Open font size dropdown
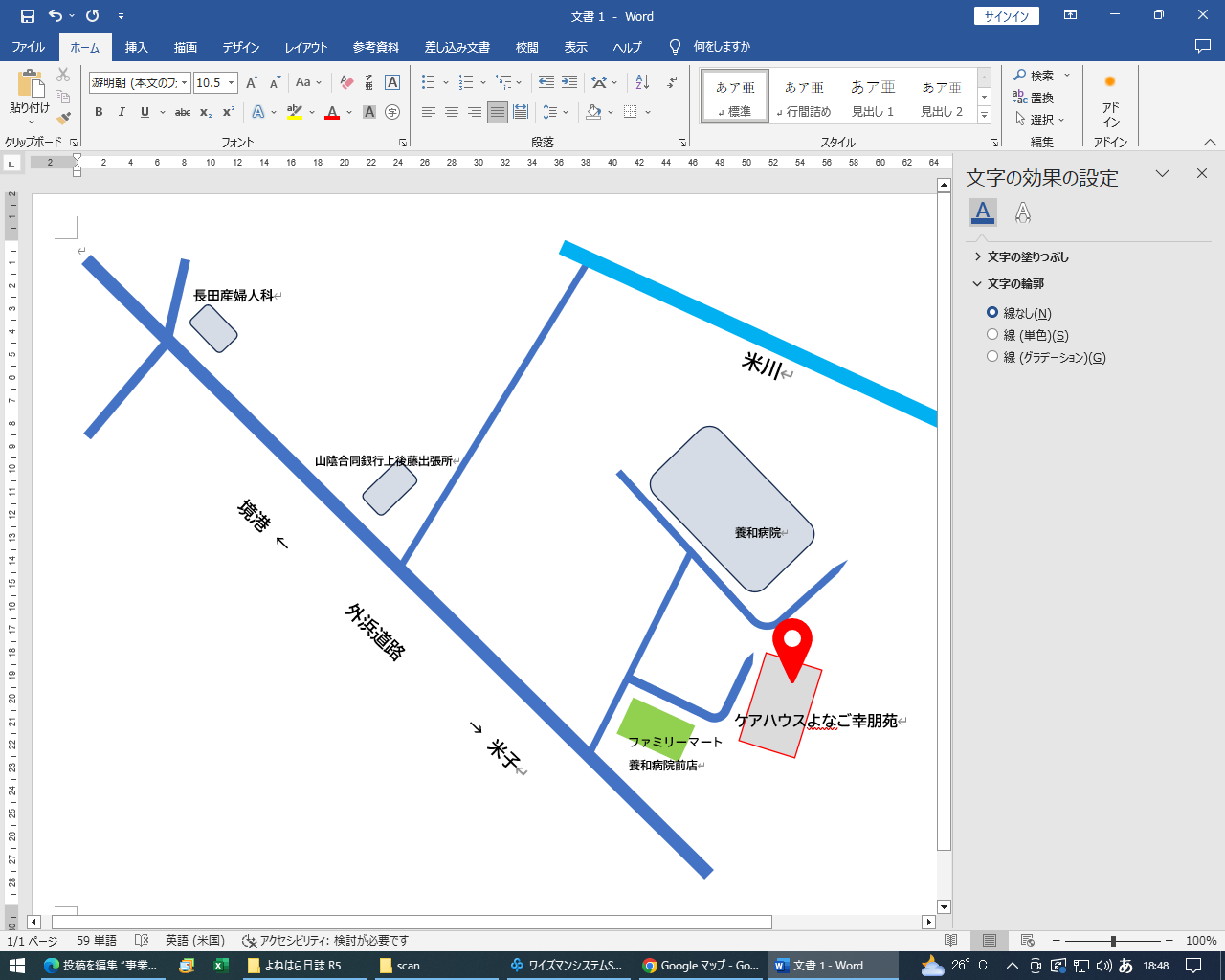This screenshot has height=980, width=1225. (231, 83)
